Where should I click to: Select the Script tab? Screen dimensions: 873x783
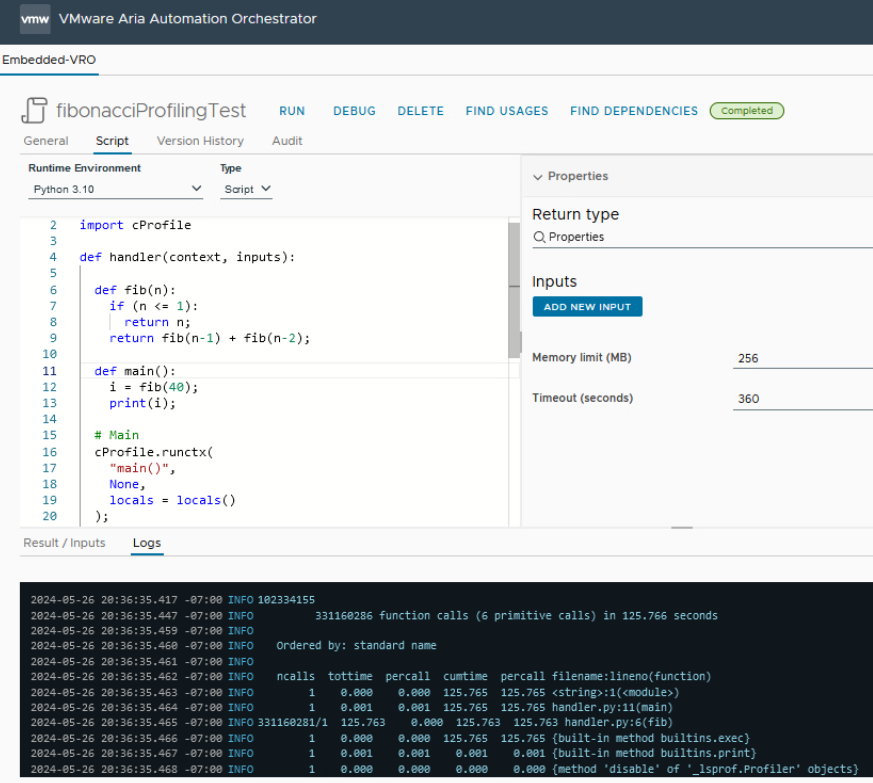(x=112, y=141)
